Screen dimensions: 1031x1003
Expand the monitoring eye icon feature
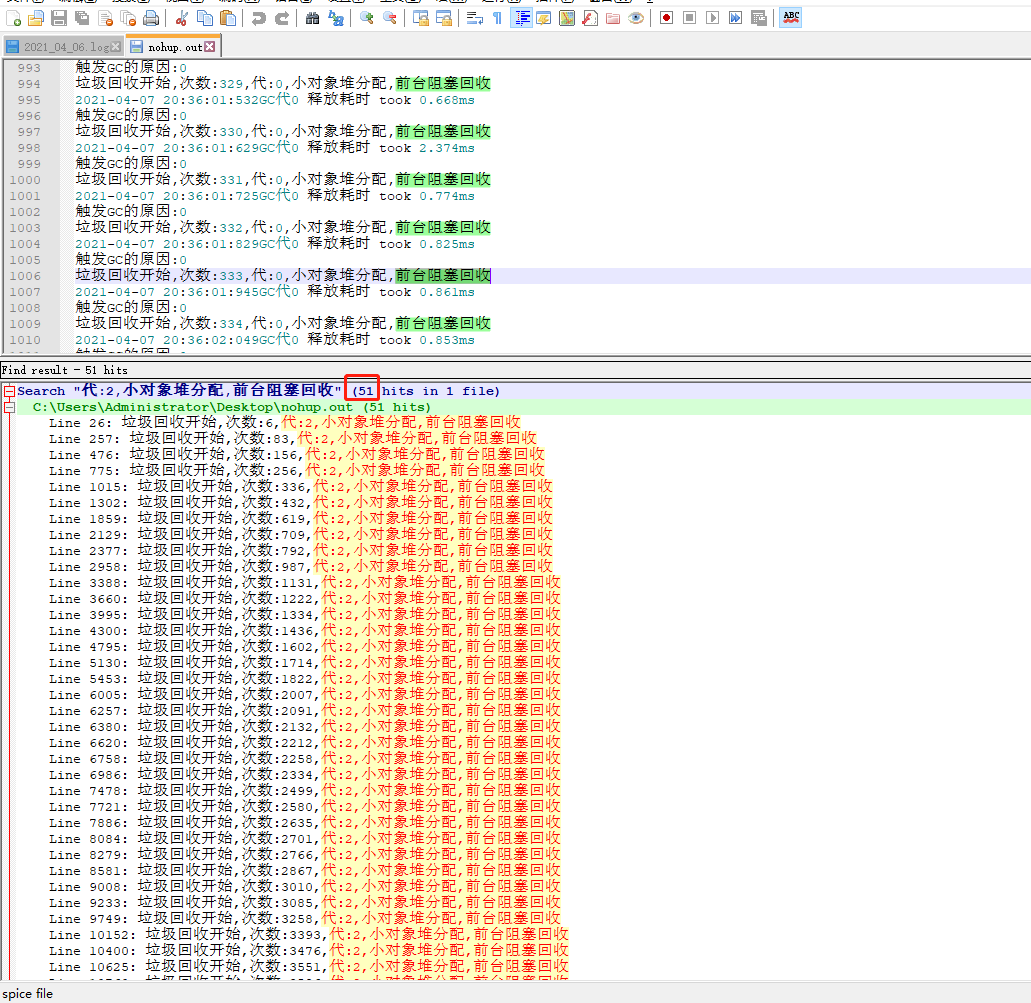point(636,17)
